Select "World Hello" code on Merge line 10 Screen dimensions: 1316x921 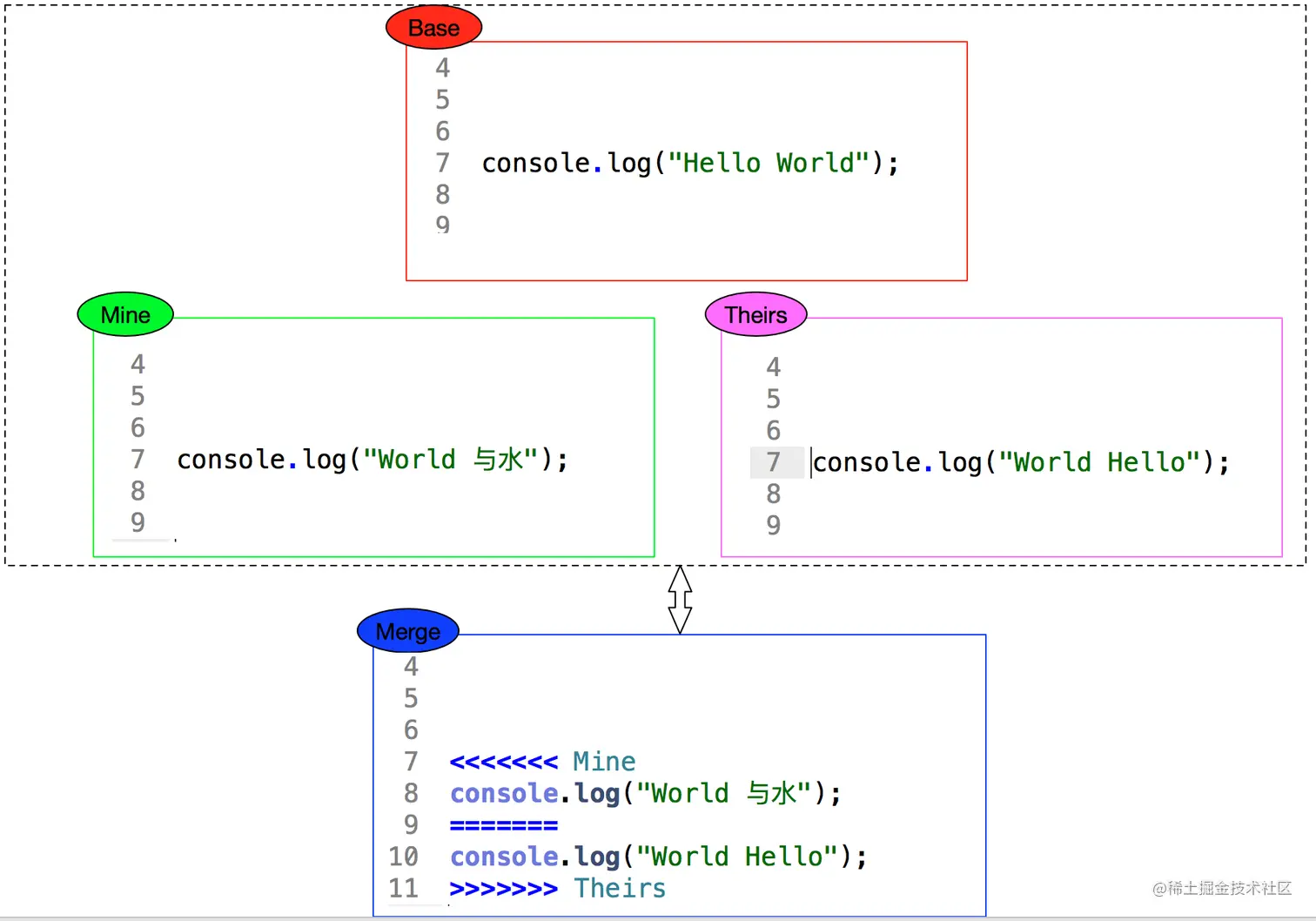click(658, 857)
